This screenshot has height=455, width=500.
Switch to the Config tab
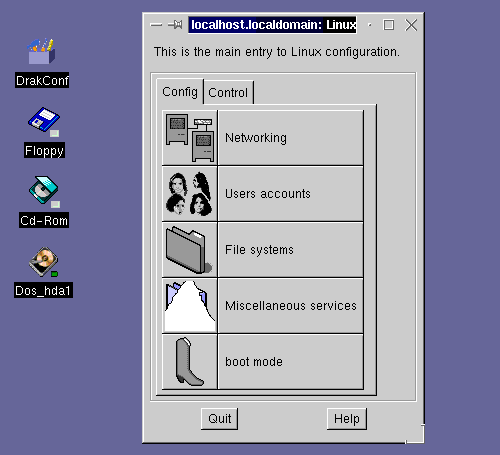[x=180, y=92]
